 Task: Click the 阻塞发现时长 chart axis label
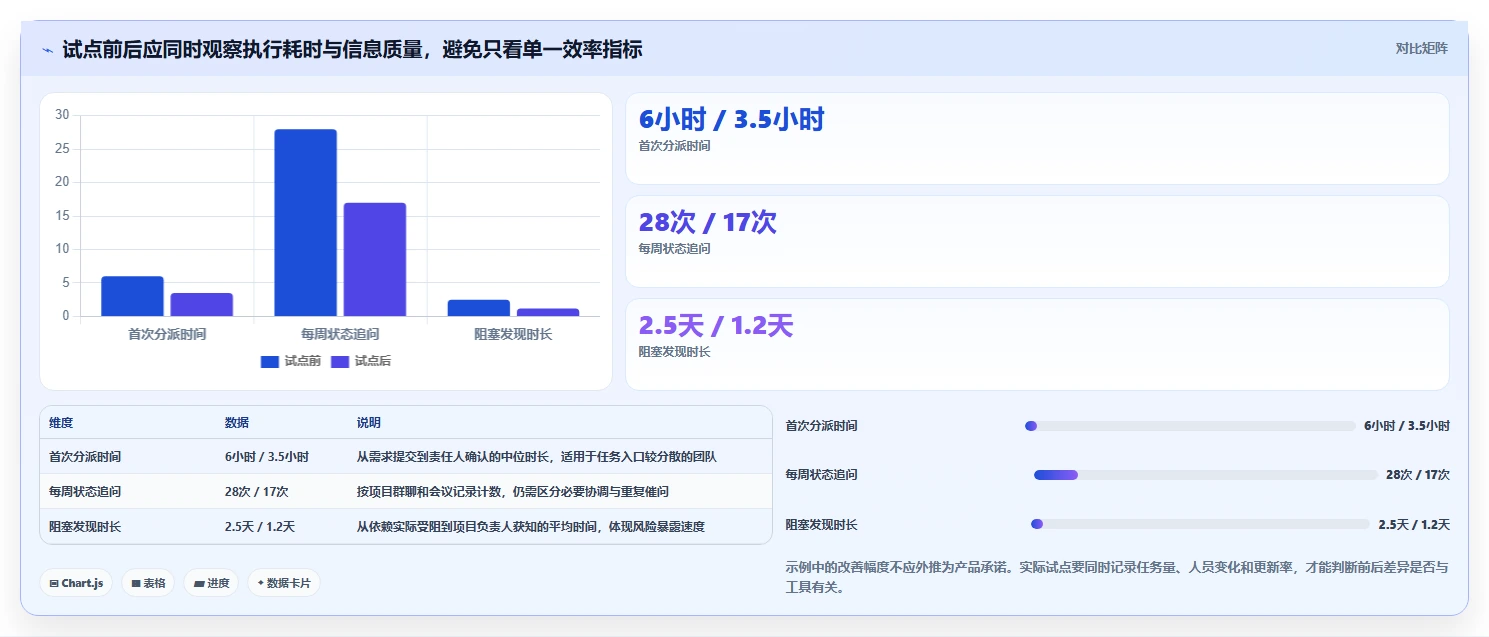tap(513, 334)
